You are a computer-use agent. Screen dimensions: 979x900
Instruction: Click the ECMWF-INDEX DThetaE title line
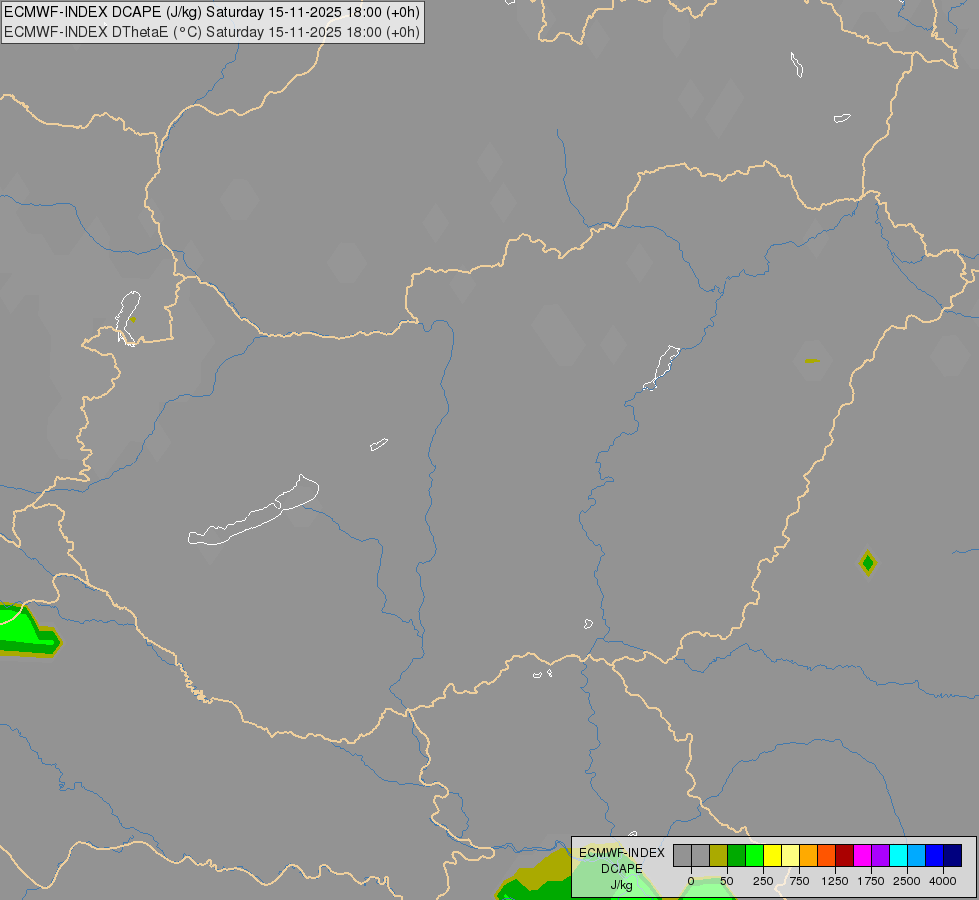coord(212,32)
